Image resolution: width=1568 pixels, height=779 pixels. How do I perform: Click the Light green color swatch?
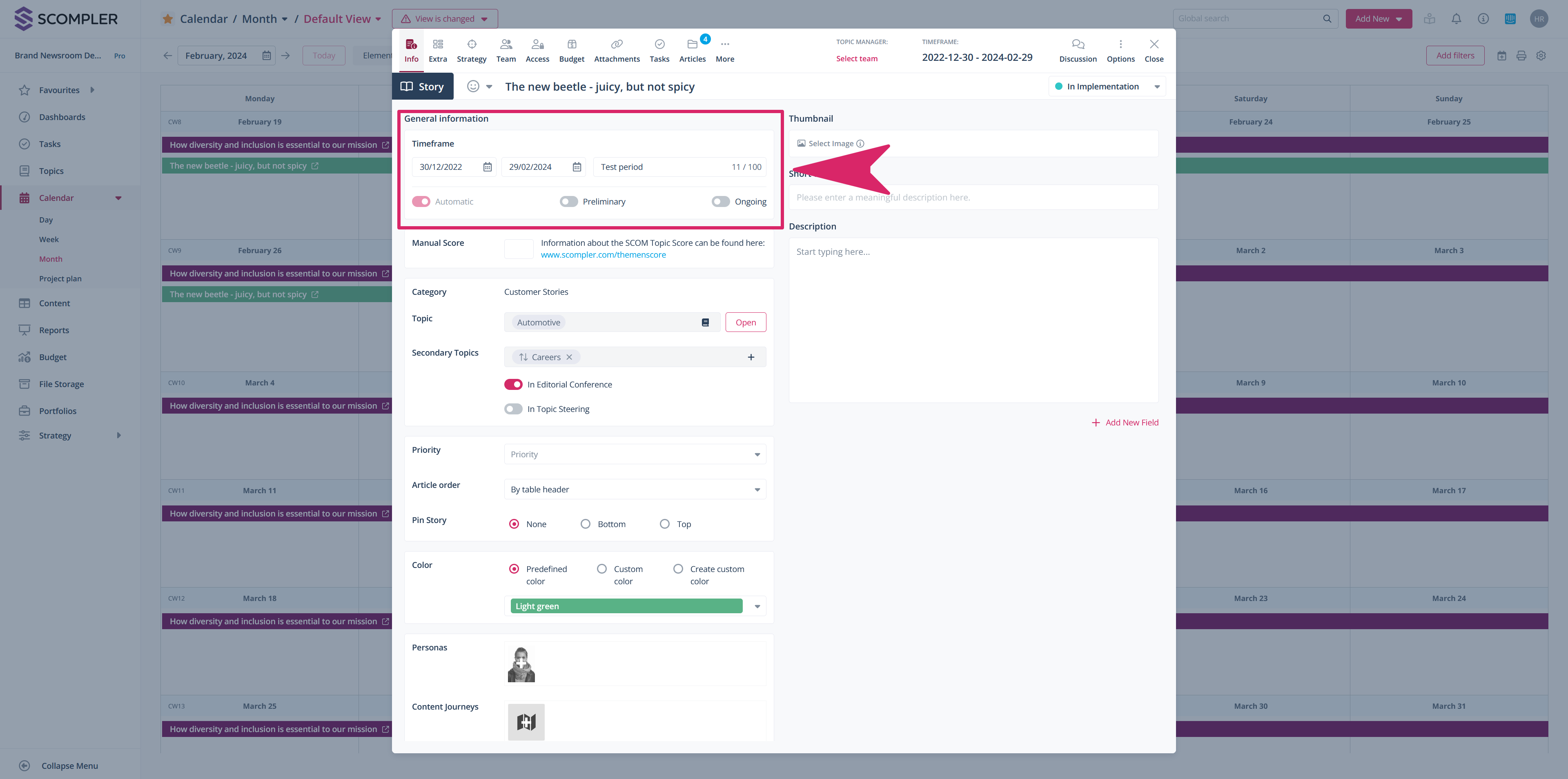click(x=626, y=606)
